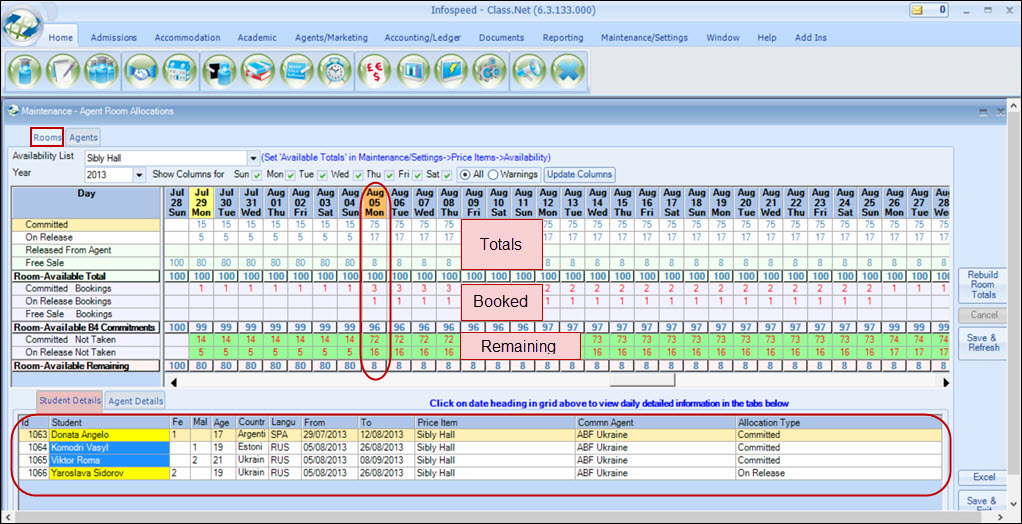Open the Accommodation ribbon menu

click(x=187, y=38)
